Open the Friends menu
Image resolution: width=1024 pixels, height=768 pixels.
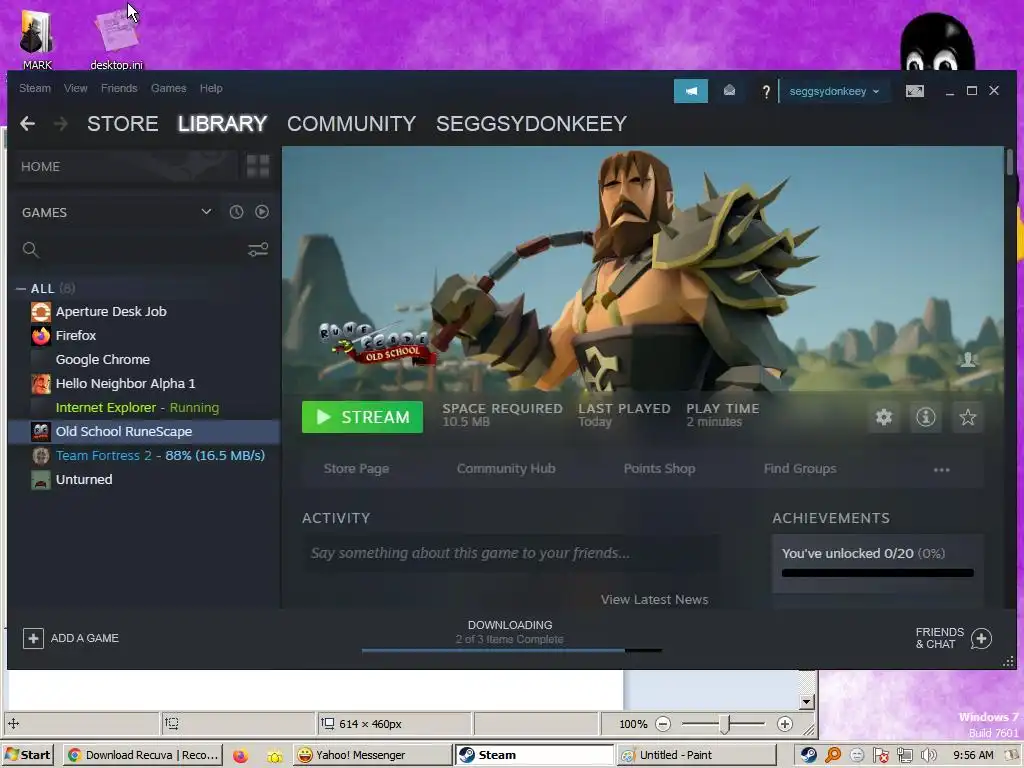[119, 88]
